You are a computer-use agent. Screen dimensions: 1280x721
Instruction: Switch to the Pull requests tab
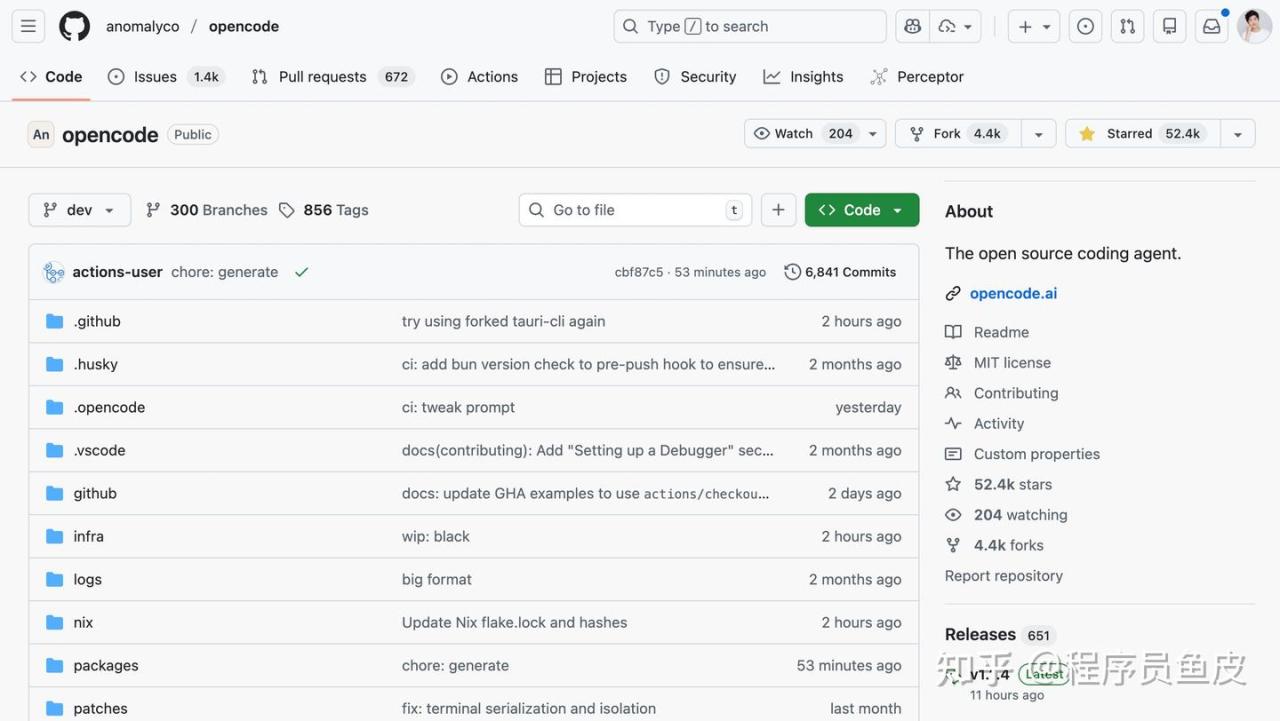point(322,77)
